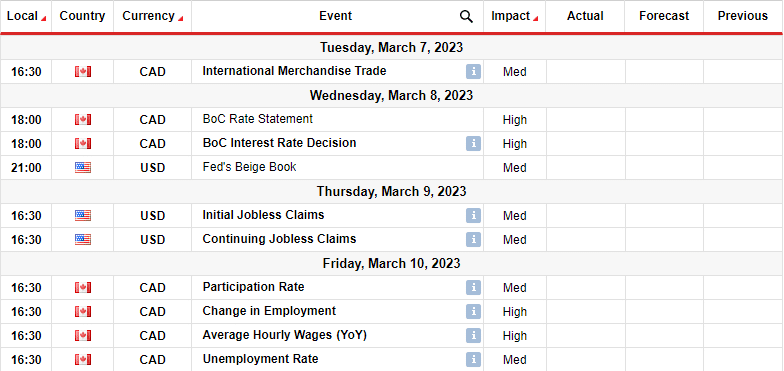This screenshot has width=784, height=371.
Task: Show info for Continuing Jobless Claims
Action: (474, 240)
